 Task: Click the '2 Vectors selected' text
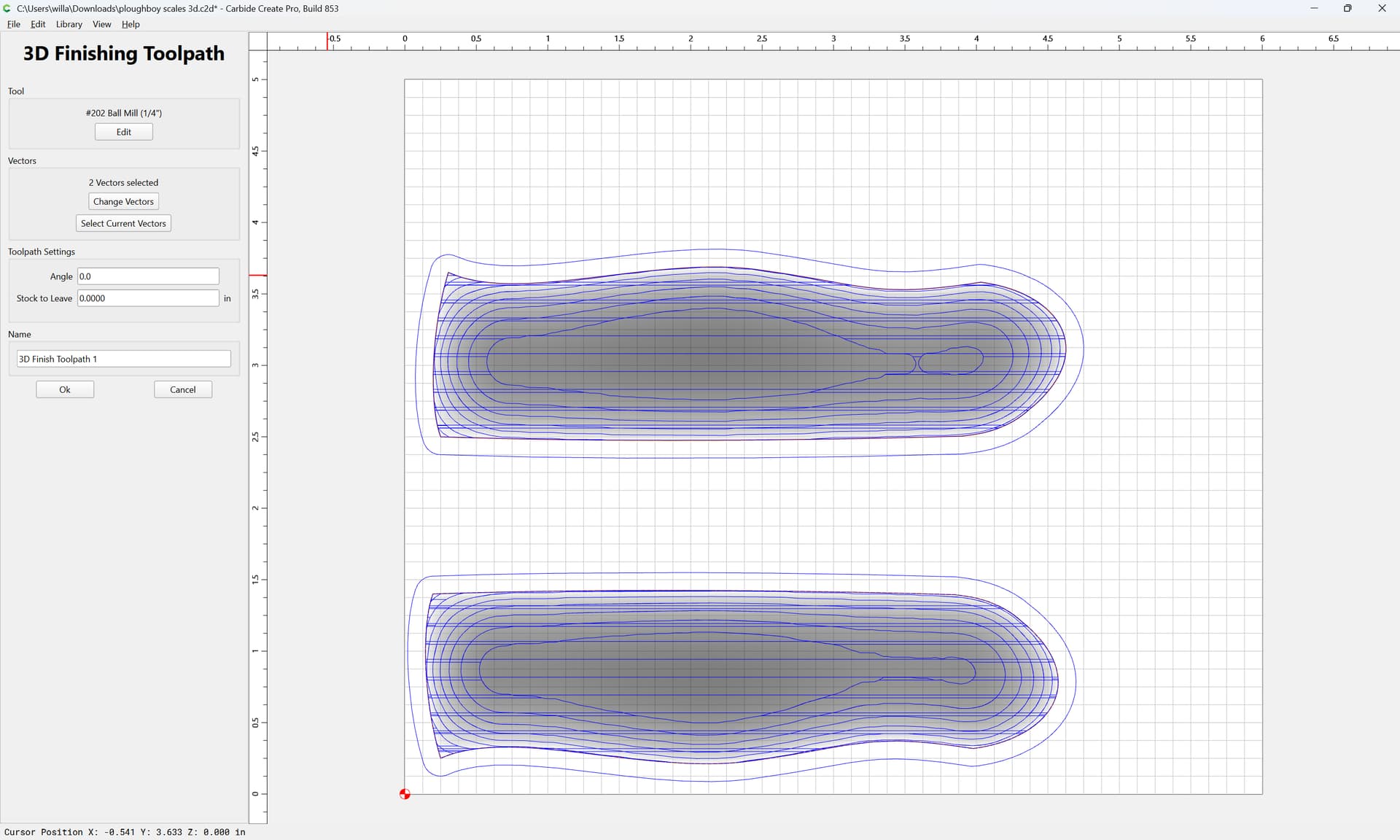[x=123, y=182]
